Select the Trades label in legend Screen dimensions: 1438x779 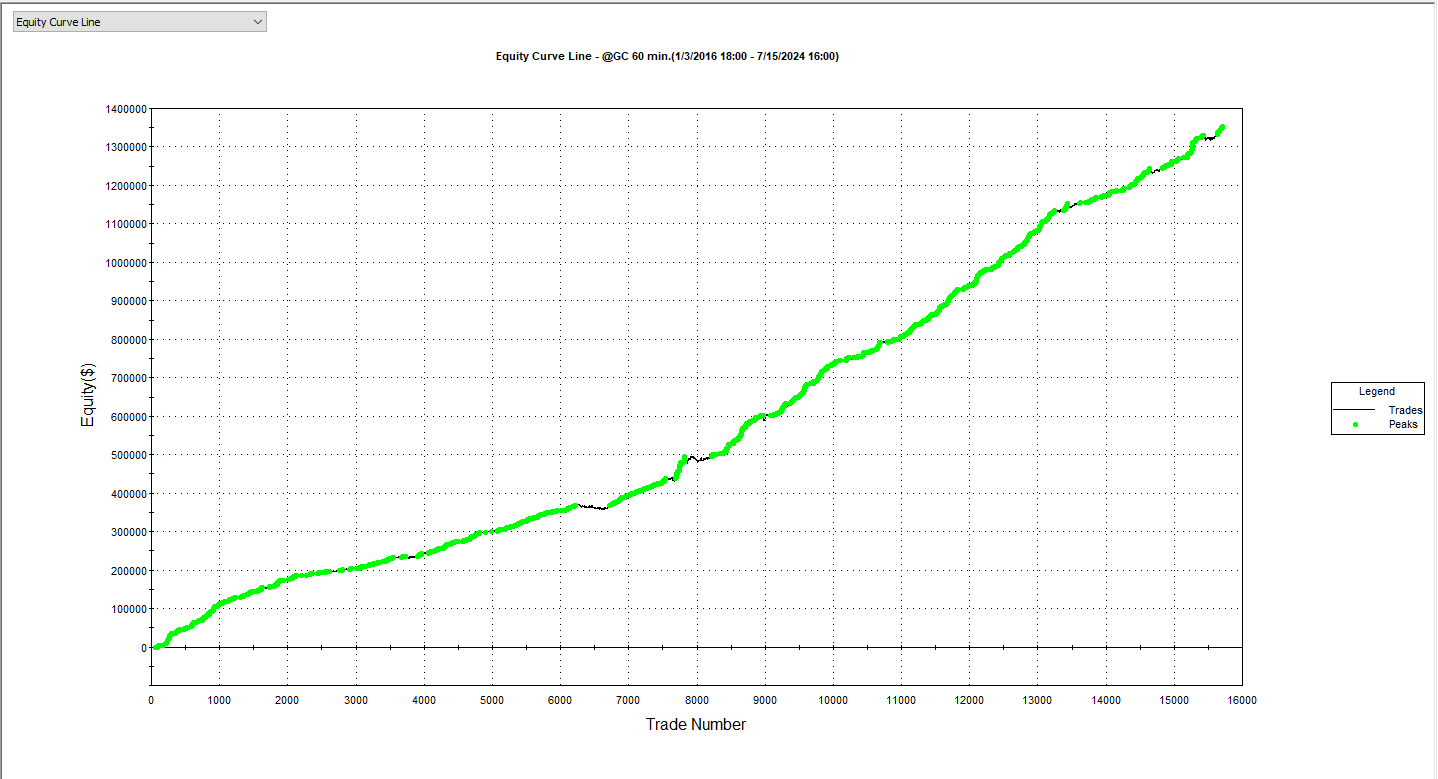coord(1405,410)
